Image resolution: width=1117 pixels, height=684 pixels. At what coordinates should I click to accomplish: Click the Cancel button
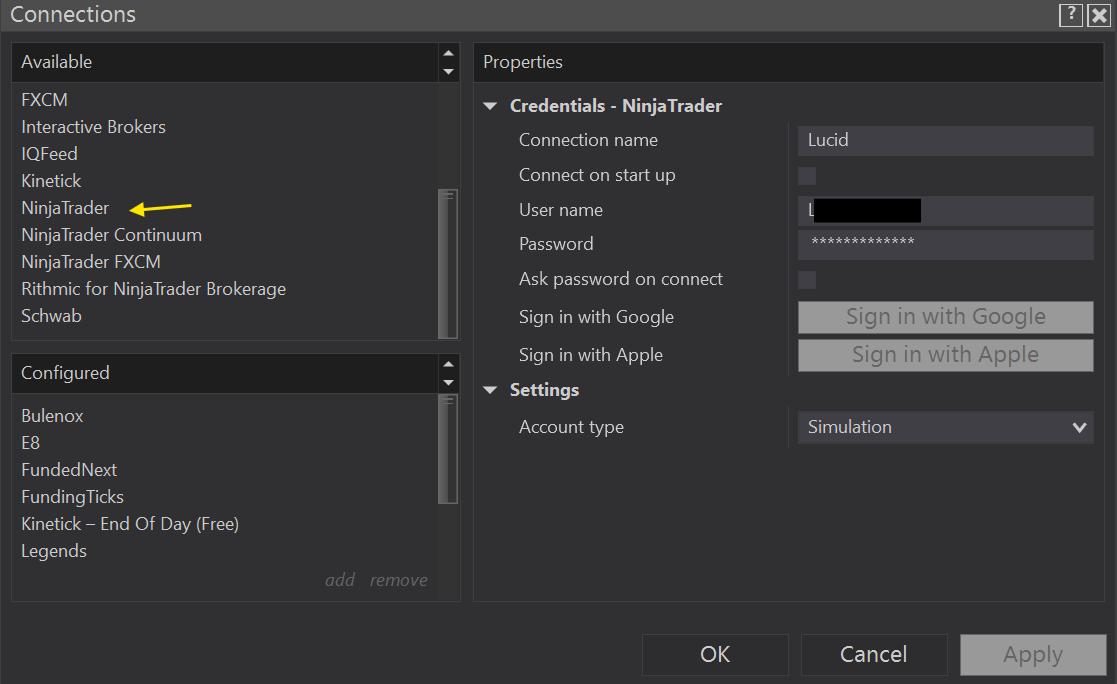pyautogui.click(x=874, y=655)
